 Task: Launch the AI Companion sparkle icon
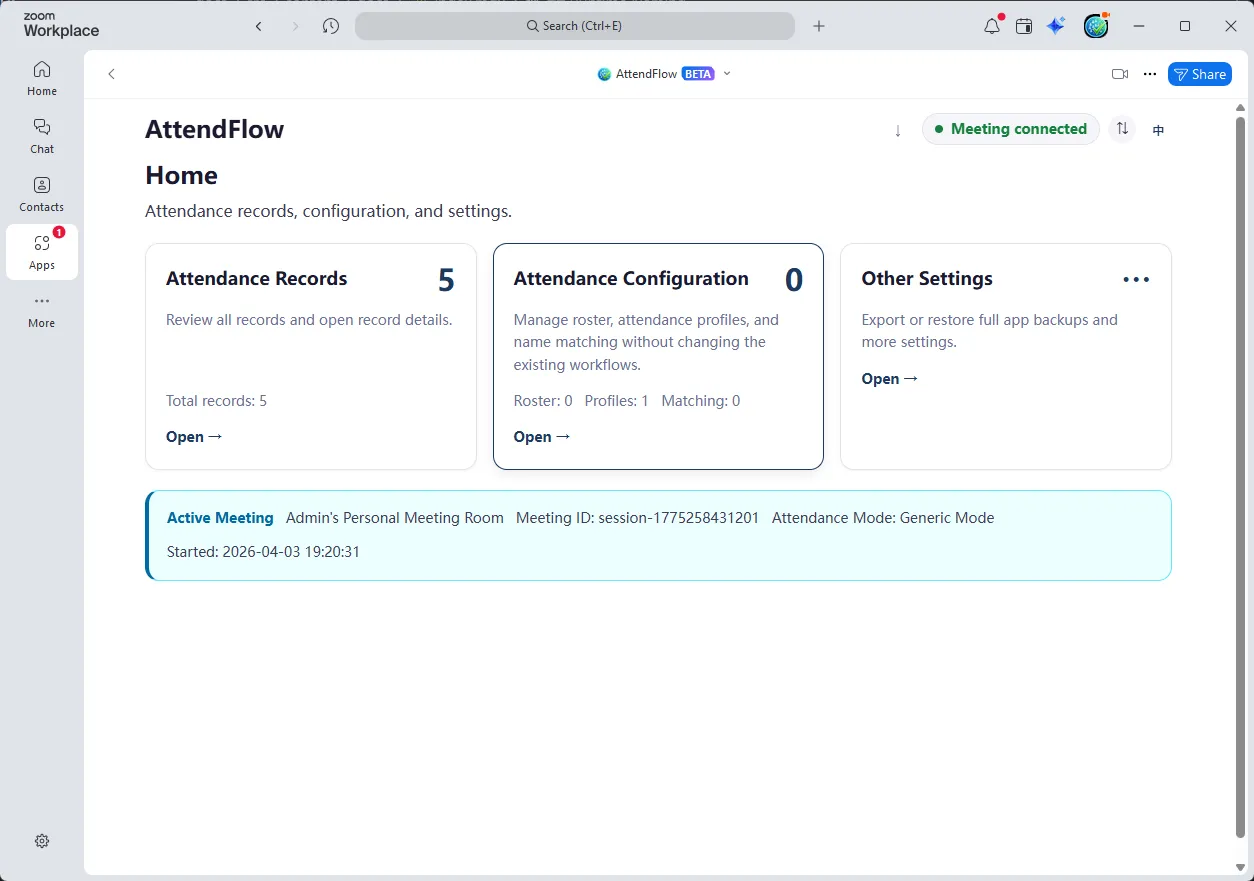(1056, 26)
